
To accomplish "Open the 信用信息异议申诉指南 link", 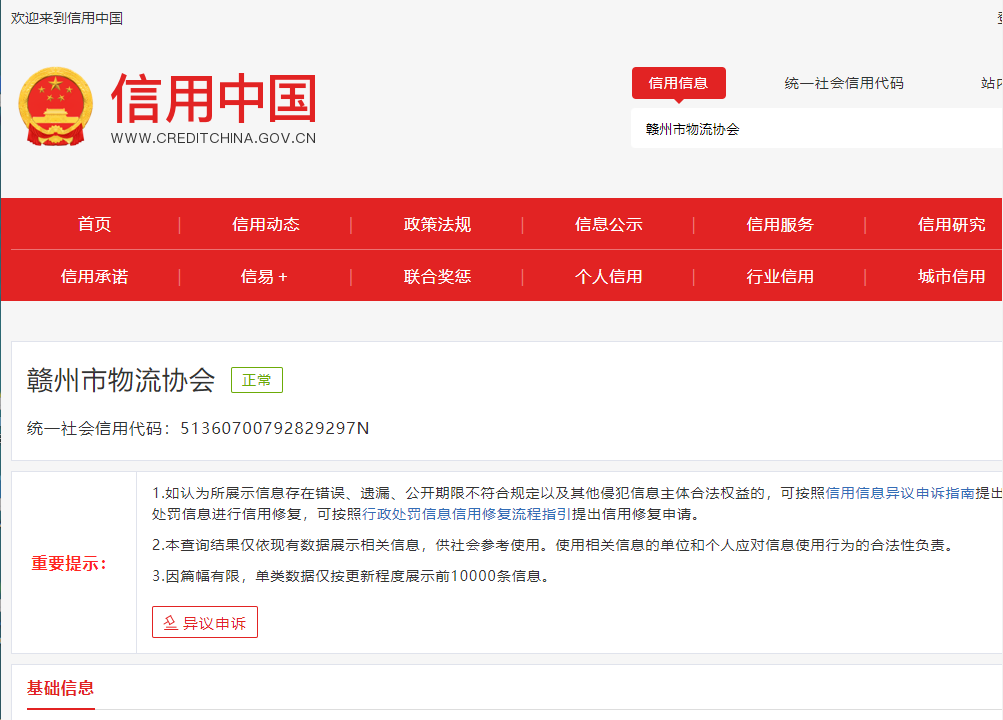I will click(900, 493).
